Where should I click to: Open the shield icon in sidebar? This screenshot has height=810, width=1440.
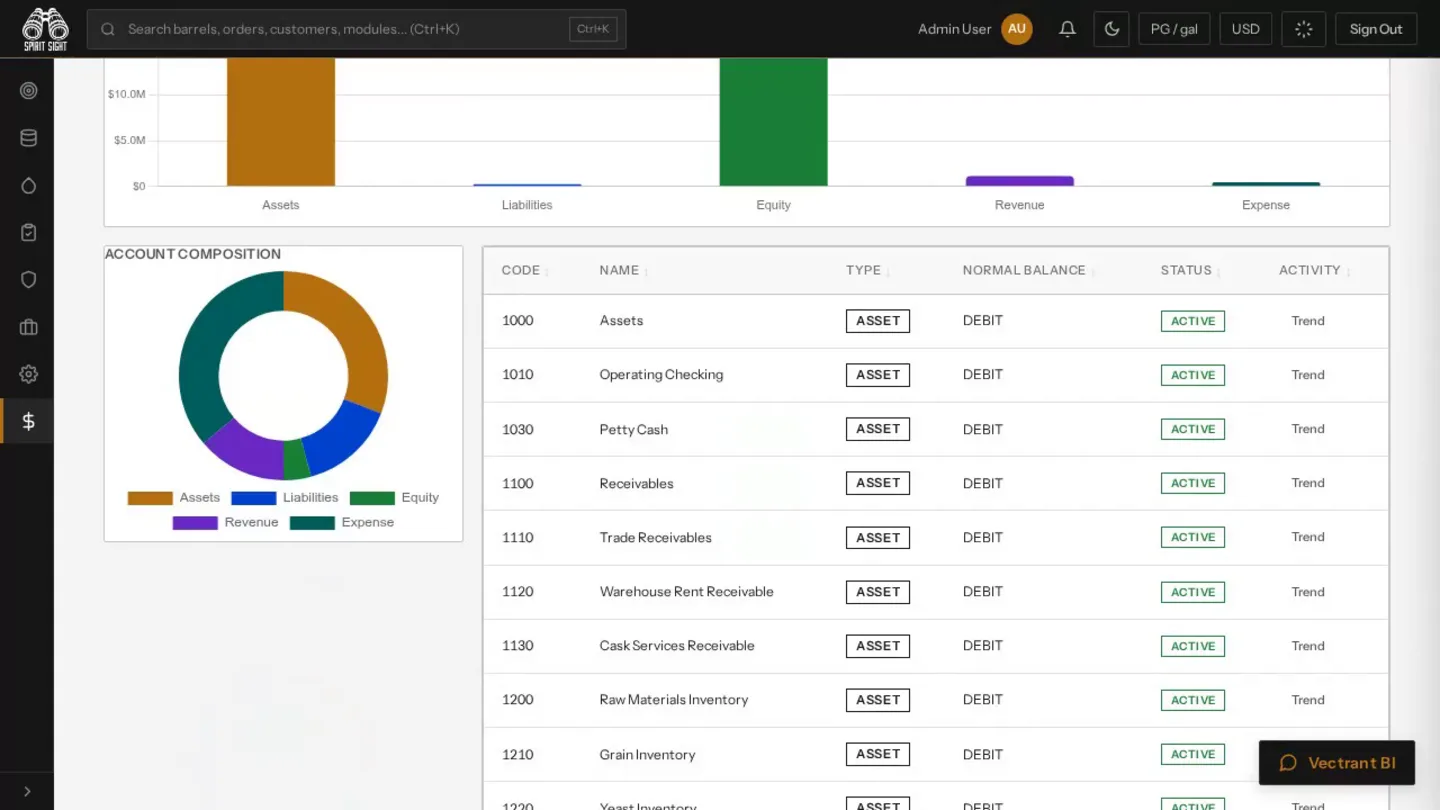[x=29, y=279]
